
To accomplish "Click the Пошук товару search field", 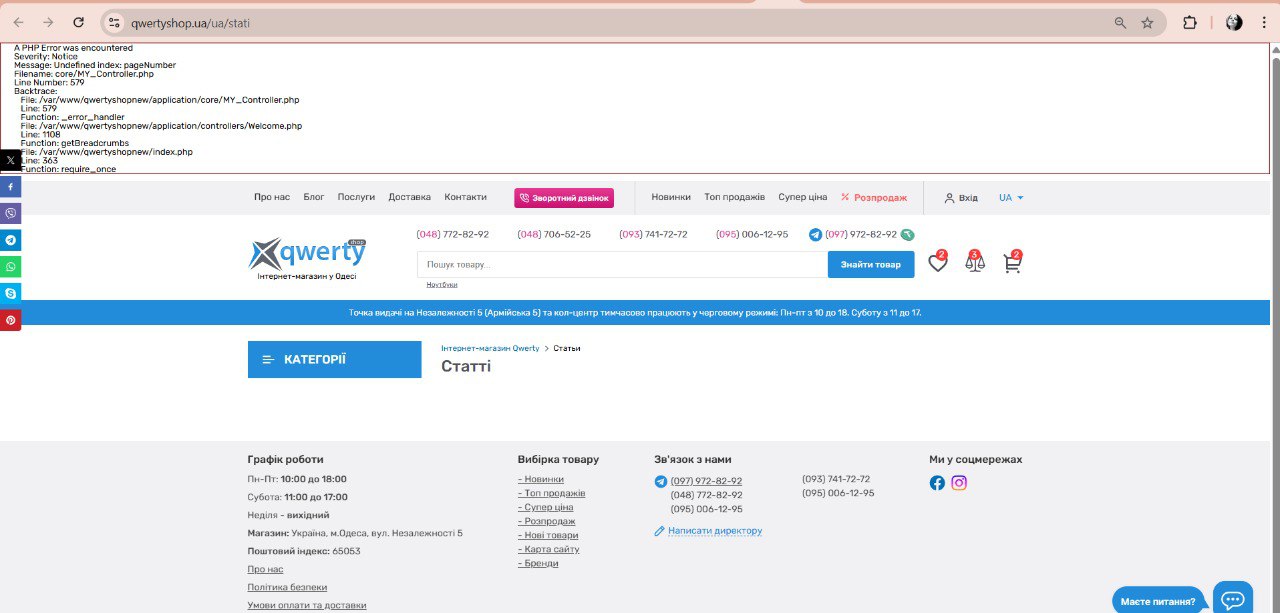I will 621,265.
